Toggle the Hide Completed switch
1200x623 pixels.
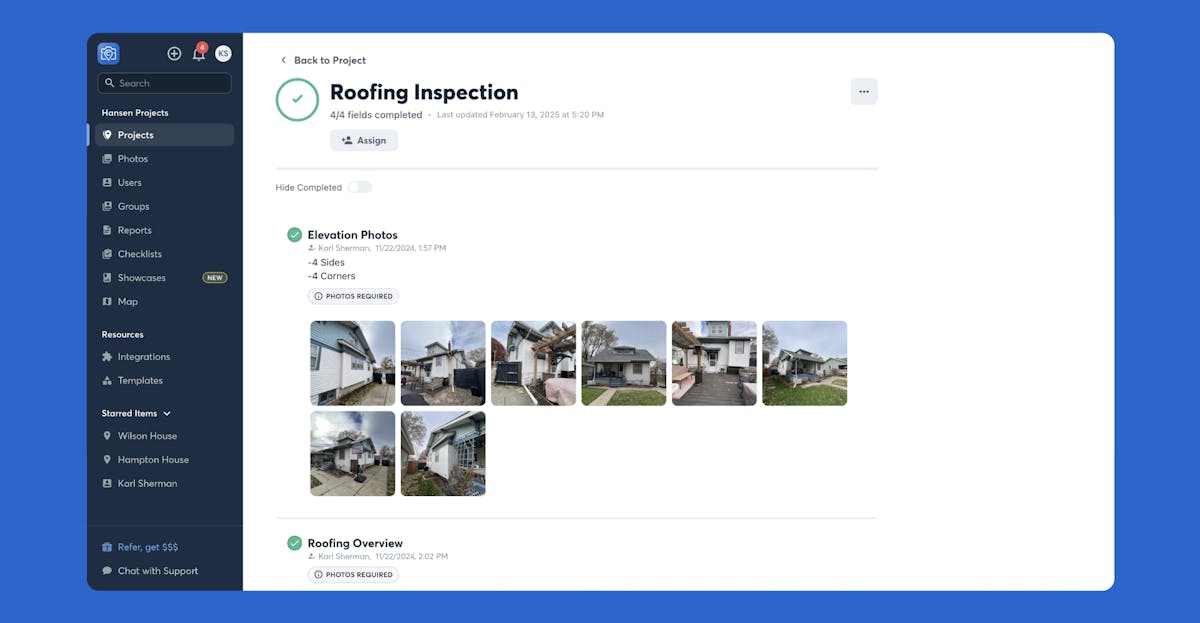tap(359, 188)
